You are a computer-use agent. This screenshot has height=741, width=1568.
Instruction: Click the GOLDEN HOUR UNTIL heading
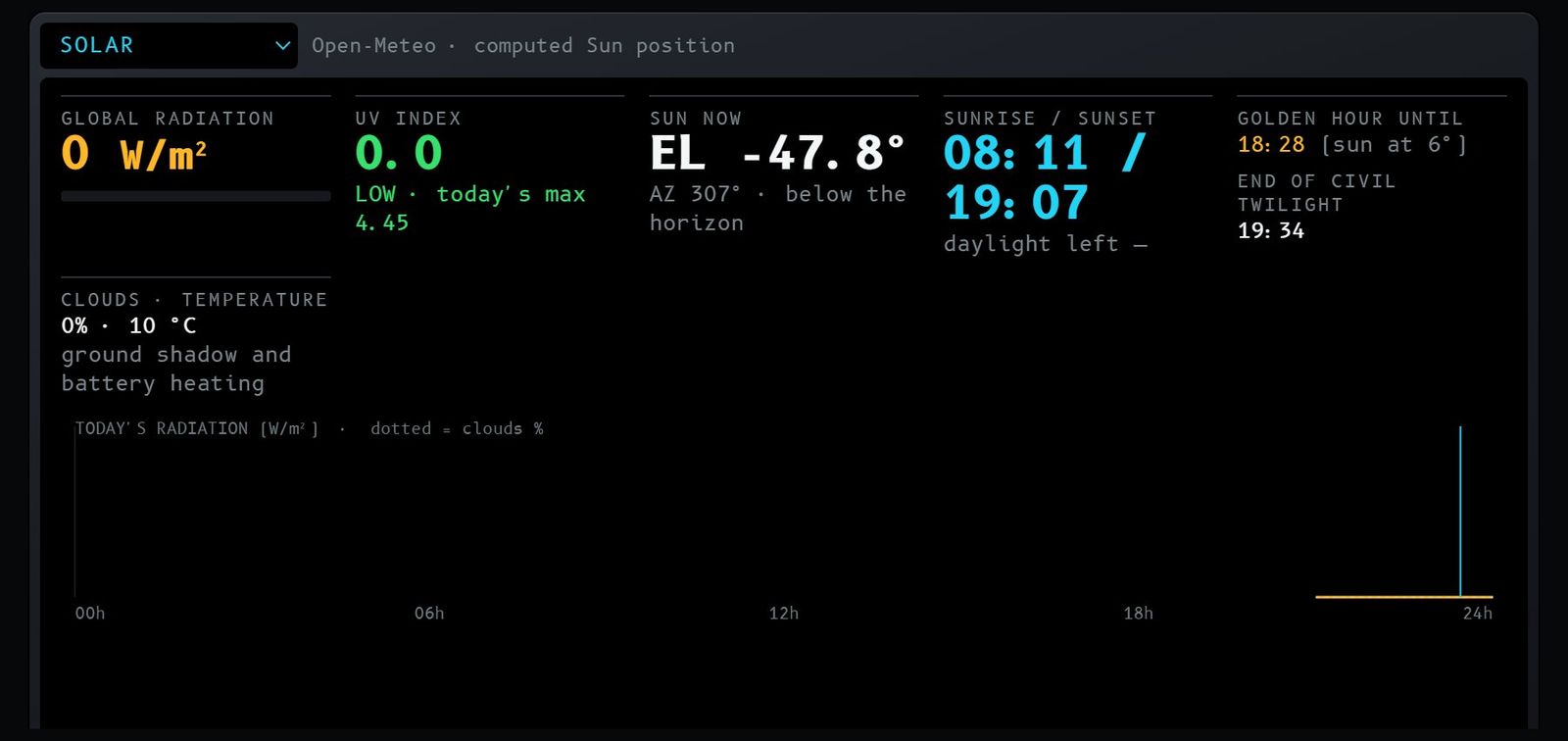pyautogui.click(x=1350, y=119)
